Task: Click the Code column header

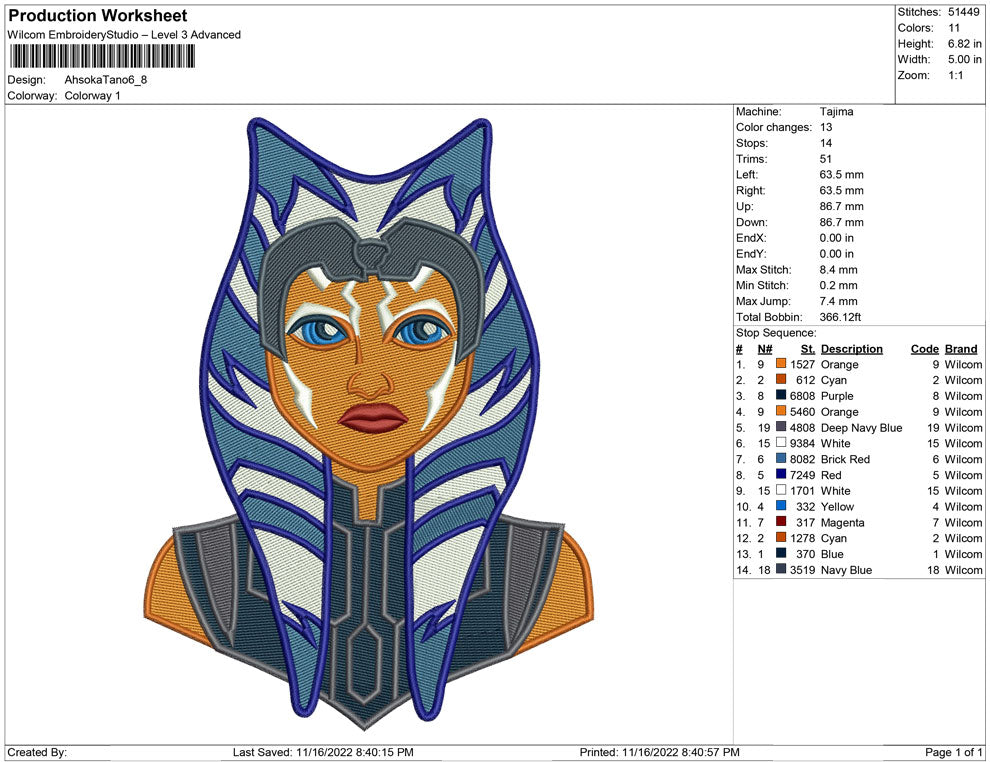Action: [925, 348]
